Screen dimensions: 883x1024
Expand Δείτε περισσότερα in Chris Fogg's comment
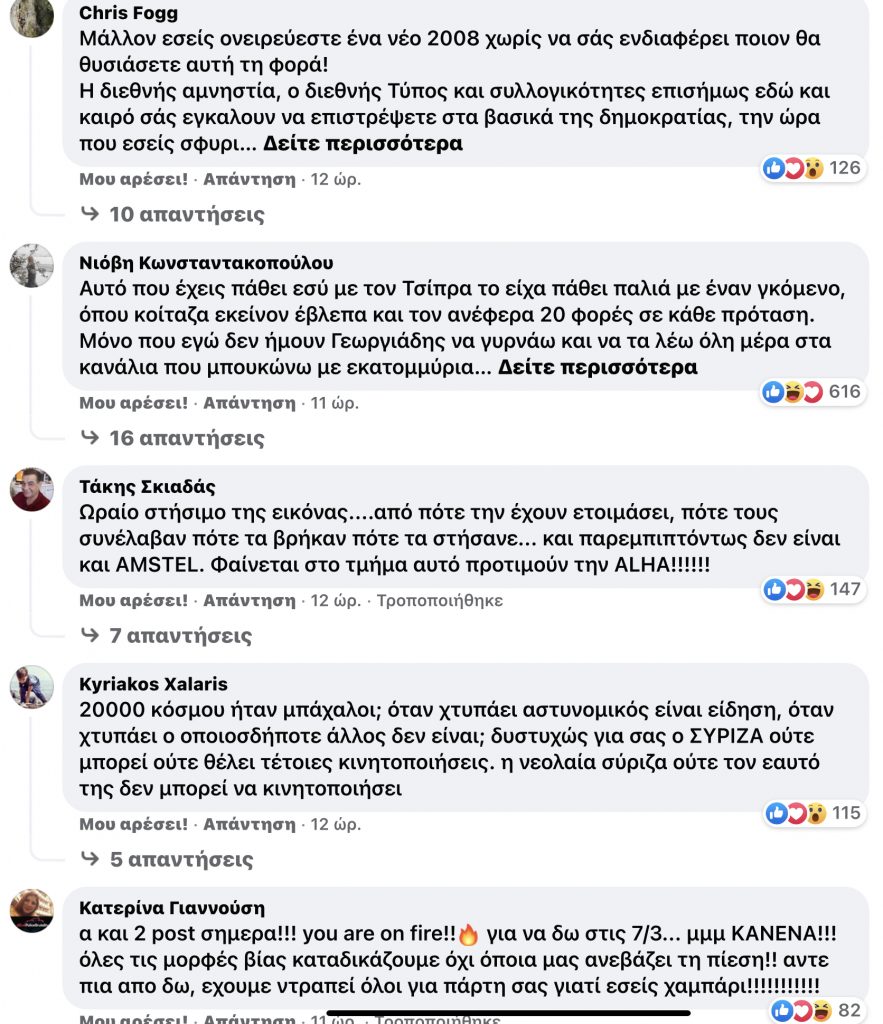(x=363, y=143)
